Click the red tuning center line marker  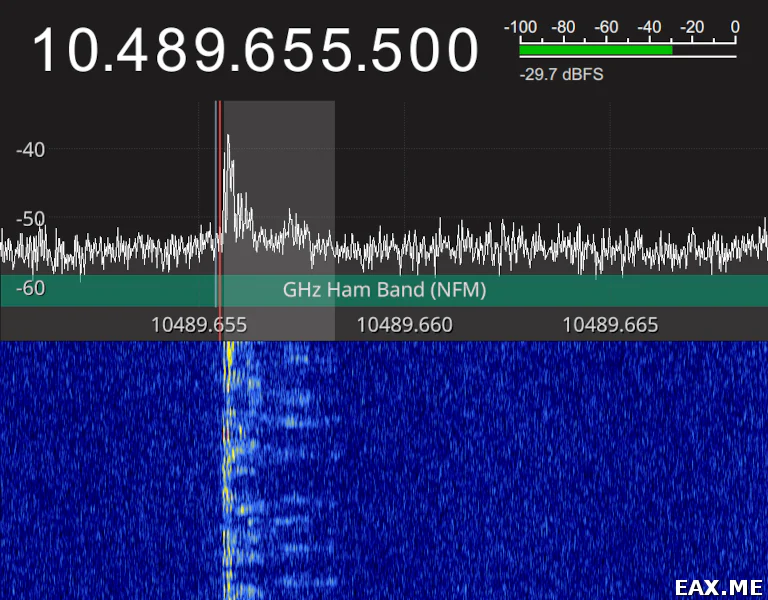220,220
